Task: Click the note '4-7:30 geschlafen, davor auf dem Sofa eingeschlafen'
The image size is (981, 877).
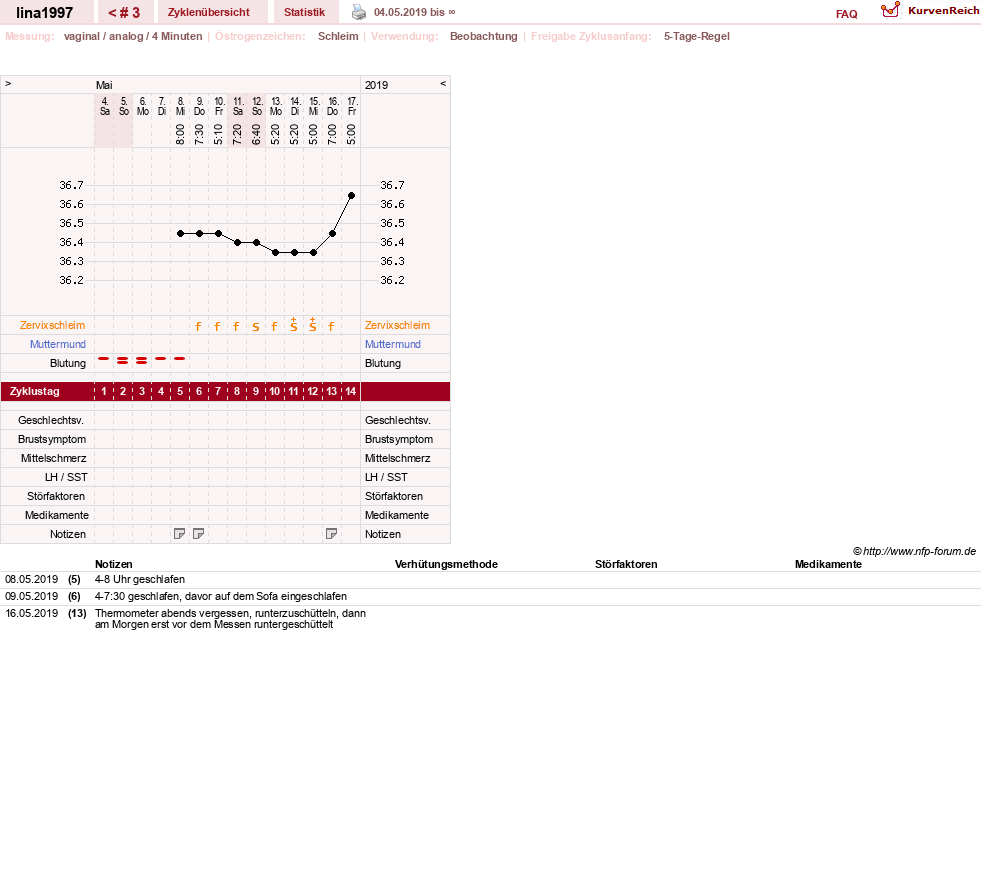Action: 221,596
